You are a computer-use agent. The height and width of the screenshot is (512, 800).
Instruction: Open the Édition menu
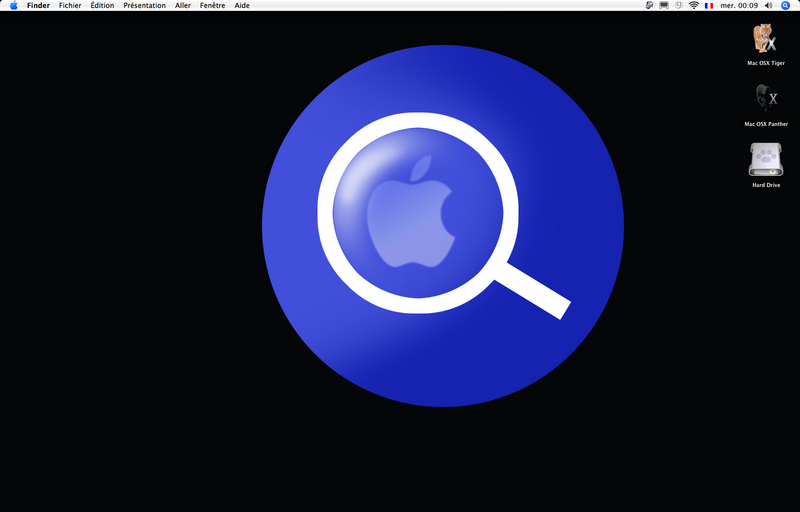pyautogui.click(x=102, y=6)
